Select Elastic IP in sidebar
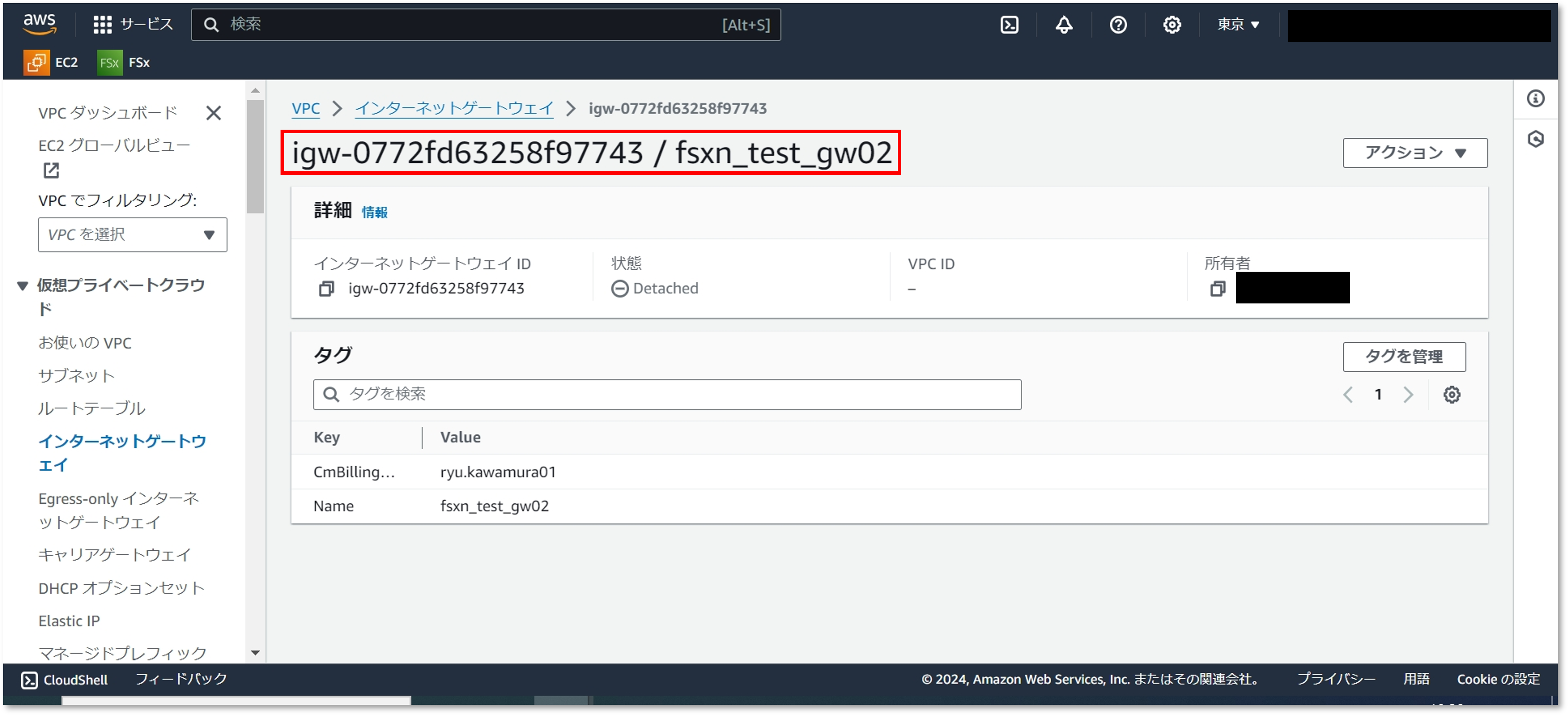The image size is (1568, 715). (69, 621)
